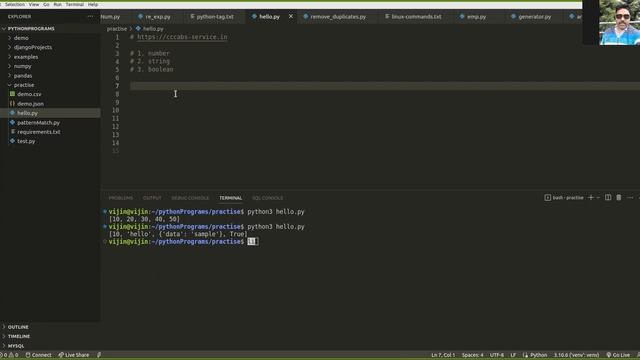Split the terminal panel
640x360 pixels.
pyautogui.click(x=608, y=198)
